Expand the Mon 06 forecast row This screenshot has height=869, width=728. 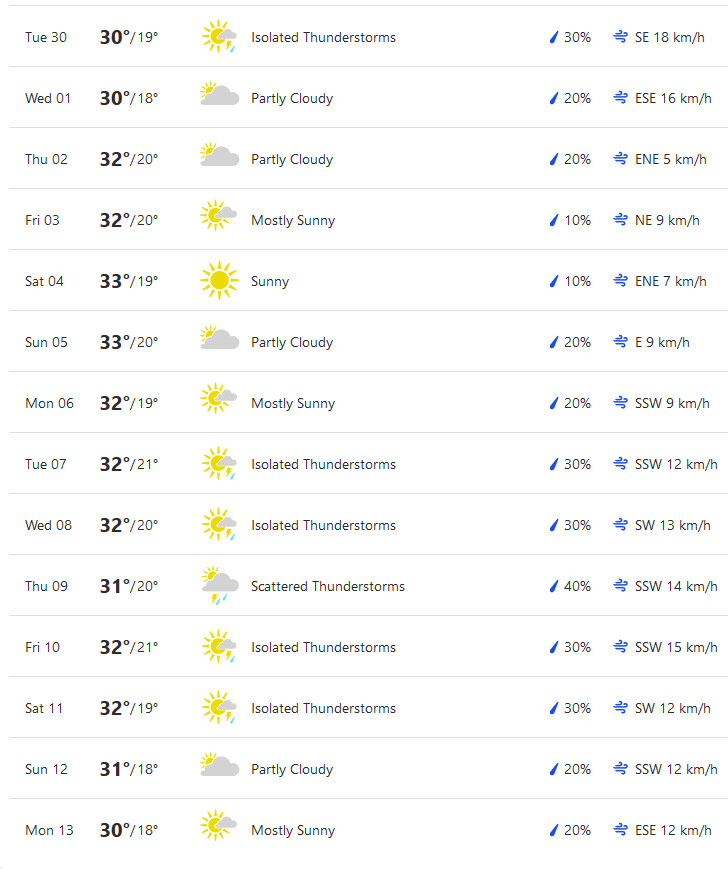point(368,402)
